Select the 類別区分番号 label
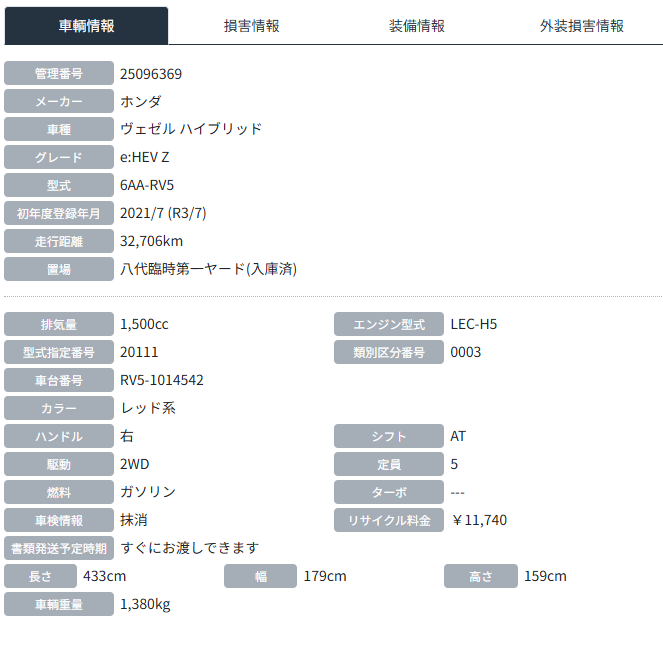 pyautogui.click(x=389, y=352)
